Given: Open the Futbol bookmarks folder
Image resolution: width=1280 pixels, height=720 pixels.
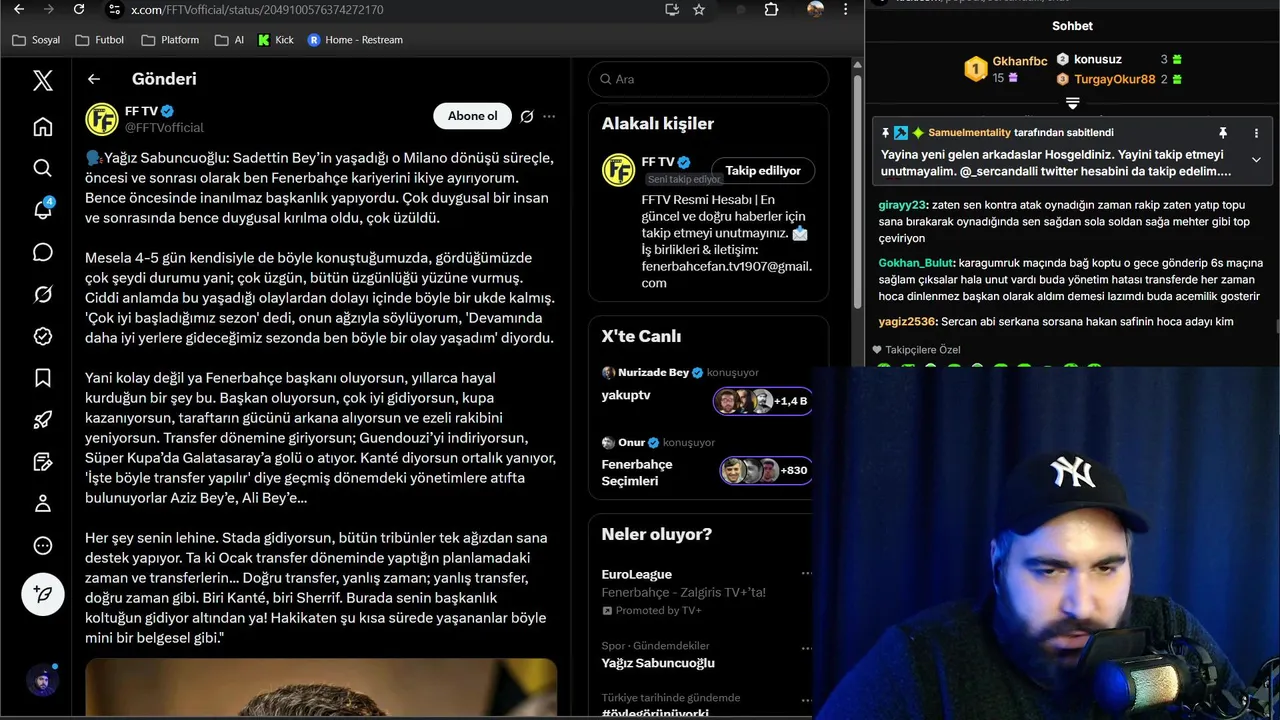Looking at the screenshot, I should click(x=100, y=40).
